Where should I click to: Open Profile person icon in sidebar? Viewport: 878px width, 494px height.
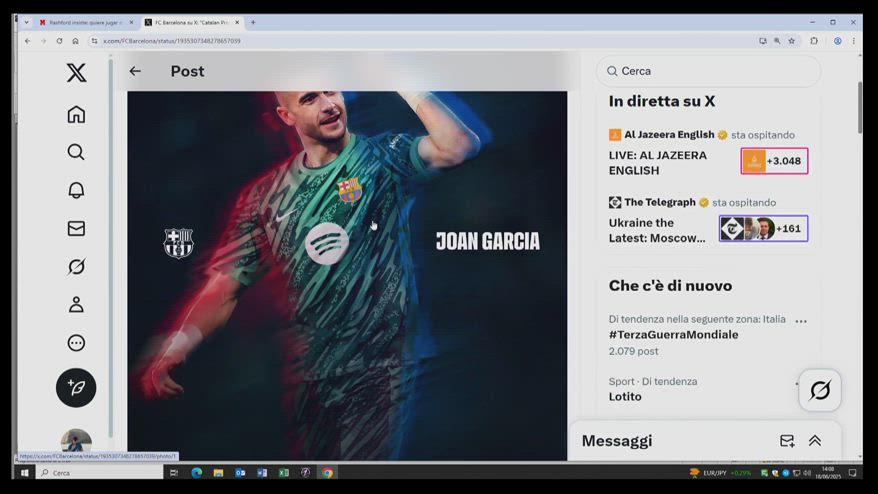pos(76,305)
